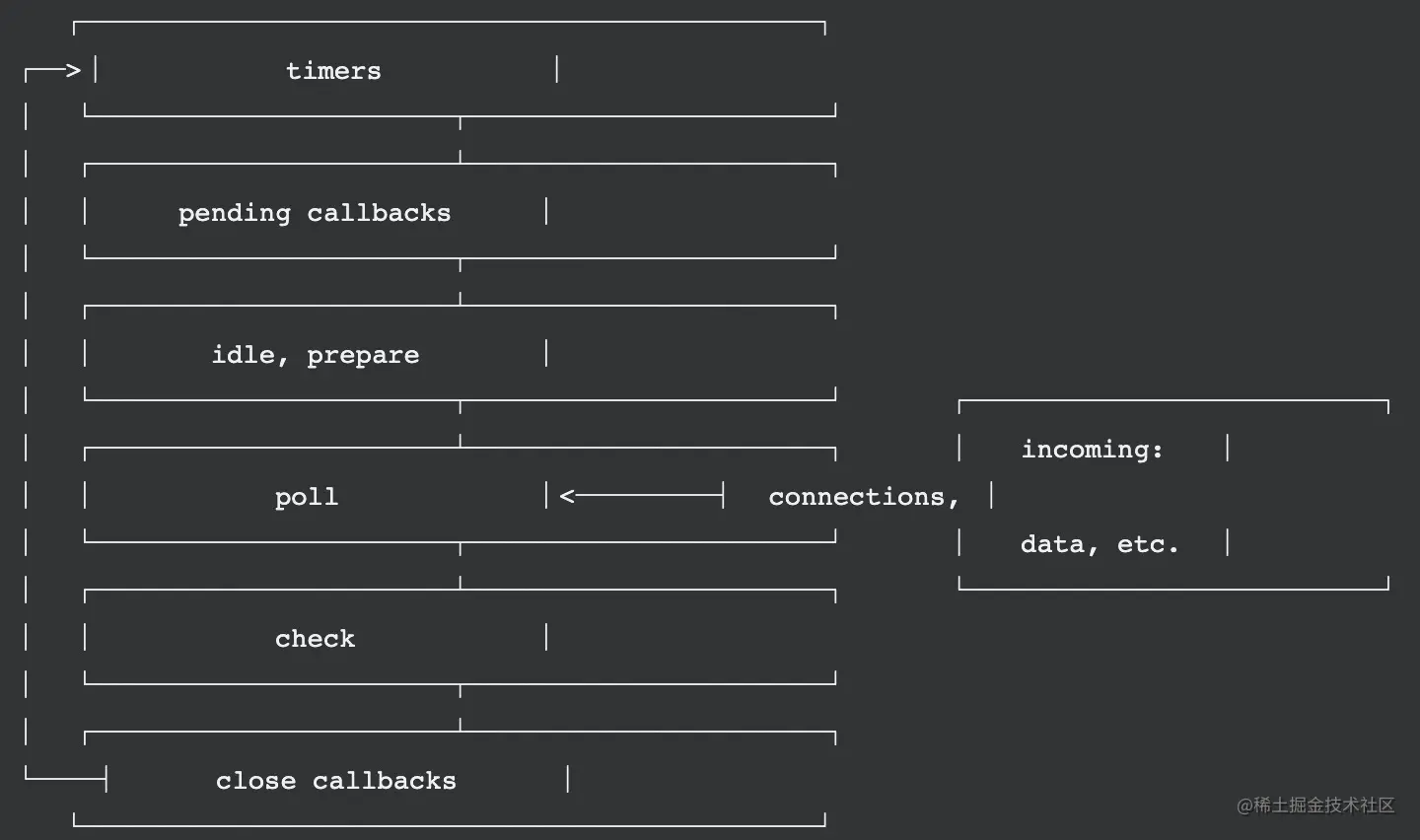The width and height of the screenshot is (1420, 840).
Task: Click the connector between poll and check
Action: (461, 566)
